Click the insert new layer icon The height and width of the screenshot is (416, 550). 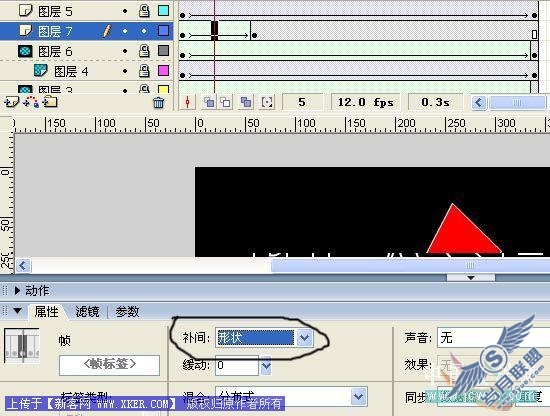click(11, 102)
